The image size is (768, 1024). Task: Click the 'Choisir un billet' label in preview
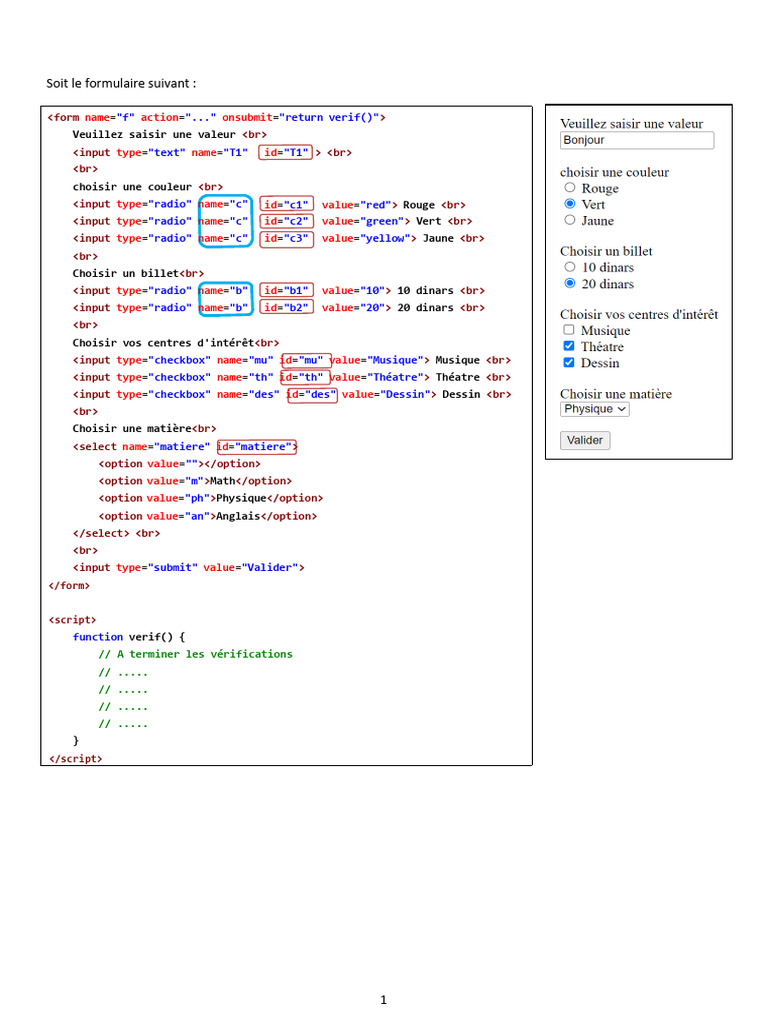(x=606, y=251)
